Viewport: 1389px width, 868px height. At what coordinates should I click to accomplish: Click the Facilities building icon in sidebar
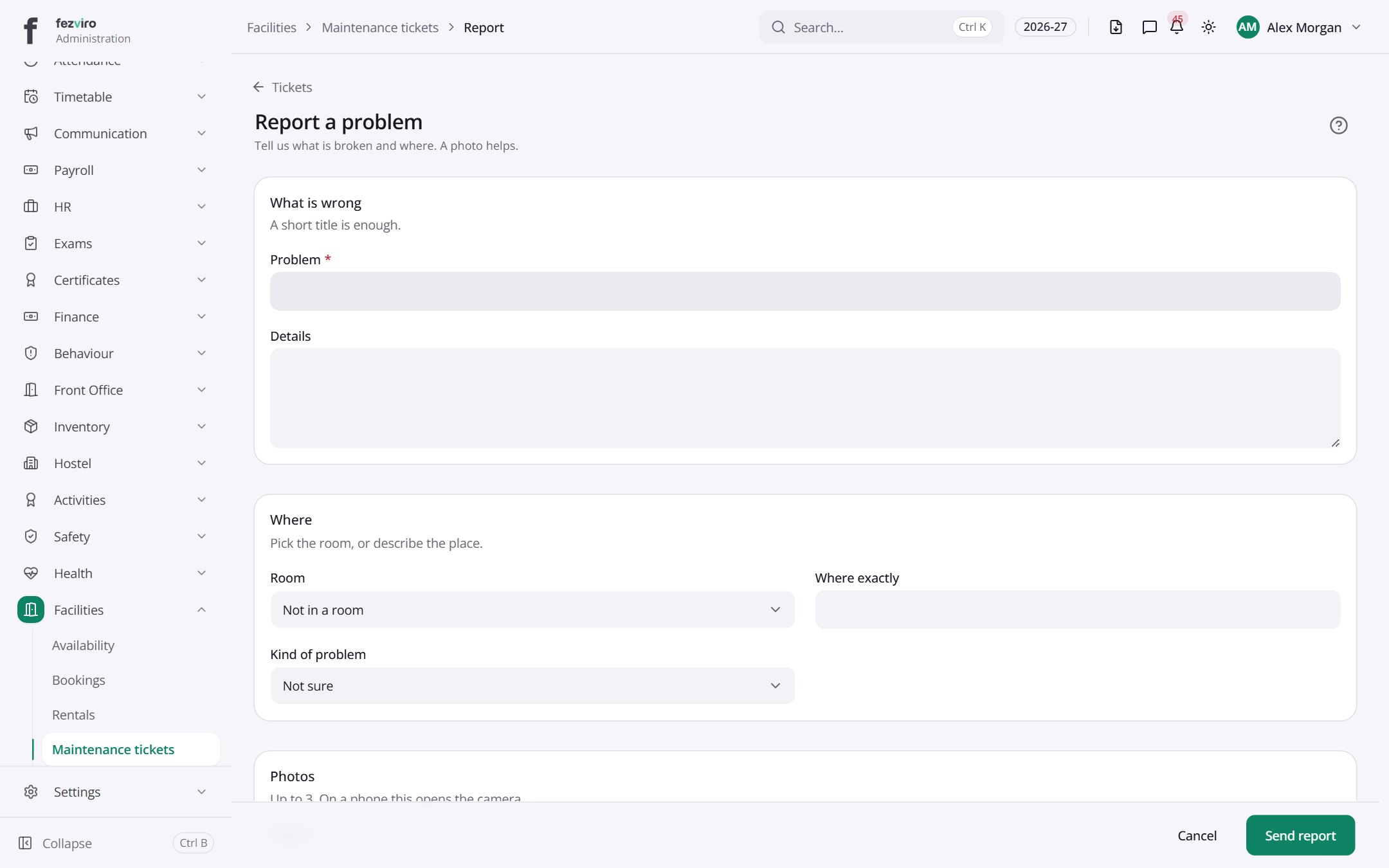(31, 610)
